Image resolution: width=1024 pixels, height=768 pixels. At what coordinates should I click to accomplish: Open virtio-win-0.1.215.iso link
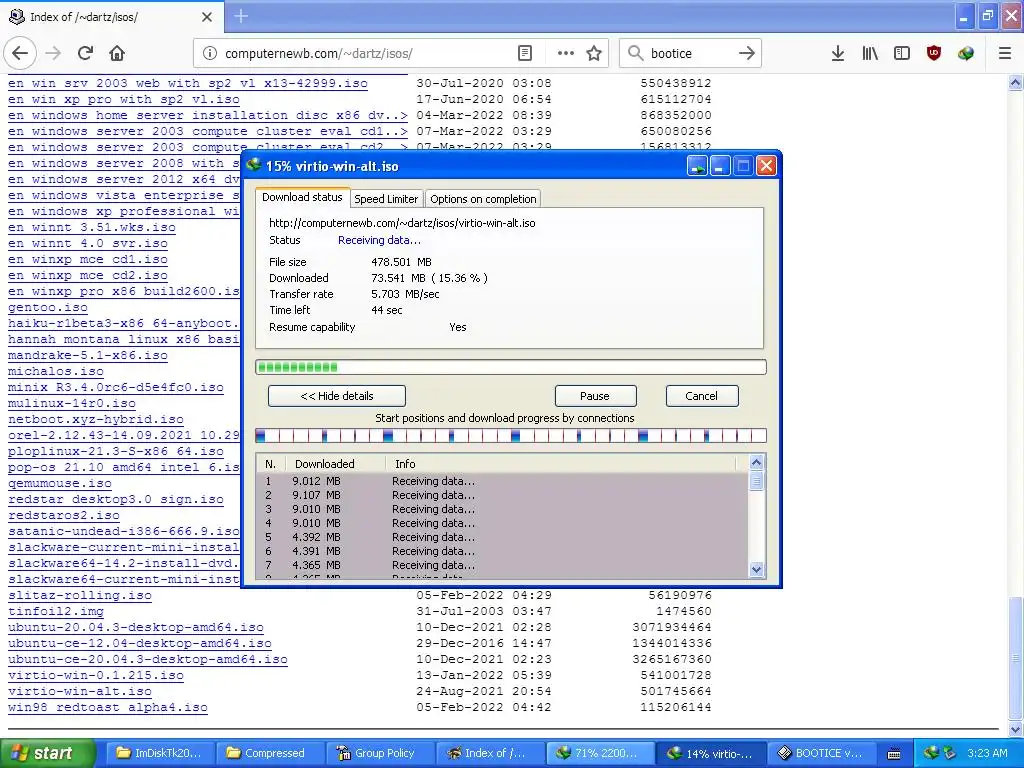pyautogui.click(x=96, y=675)
